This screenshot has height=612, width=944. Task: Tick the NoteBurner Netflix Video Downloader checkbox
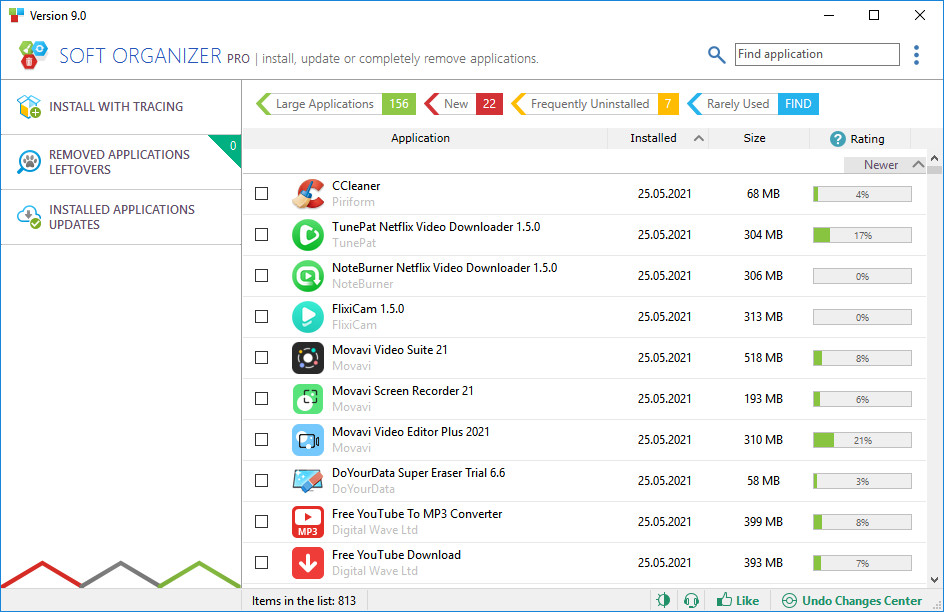(261, 275)
